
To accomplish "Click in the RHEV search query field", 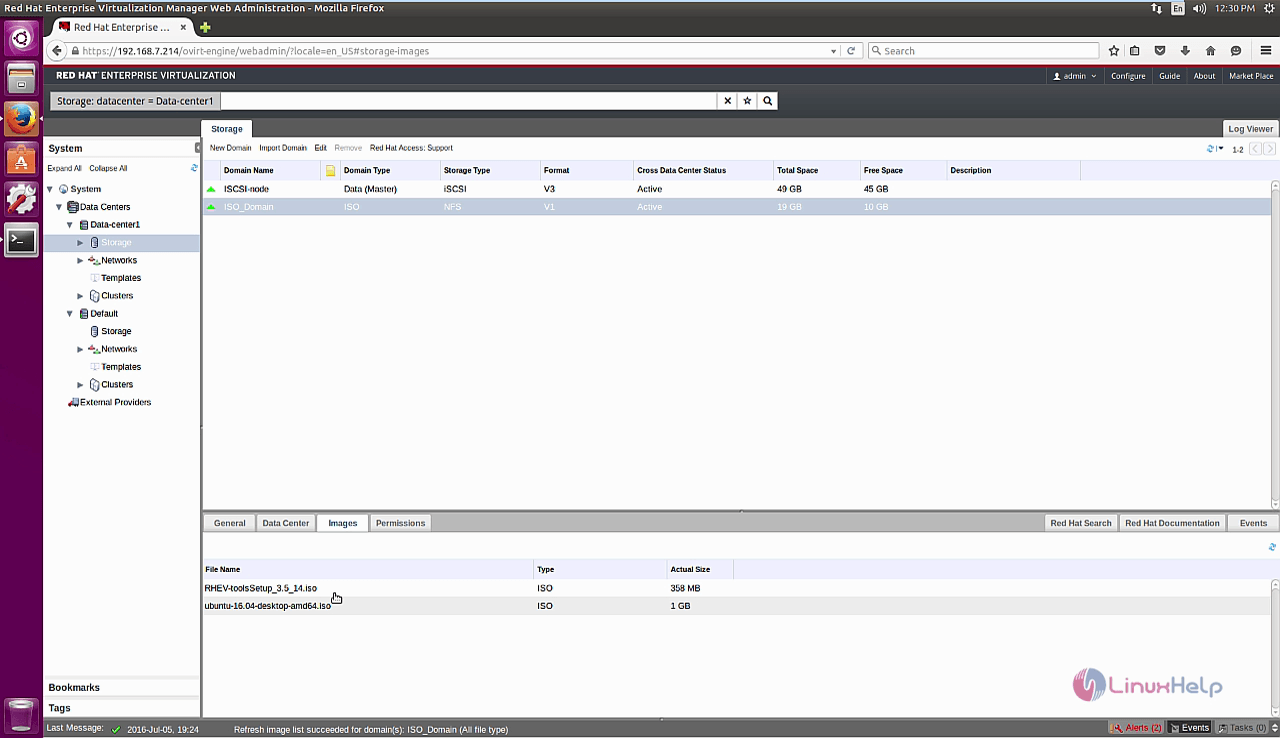I will (x=468, y=101).
